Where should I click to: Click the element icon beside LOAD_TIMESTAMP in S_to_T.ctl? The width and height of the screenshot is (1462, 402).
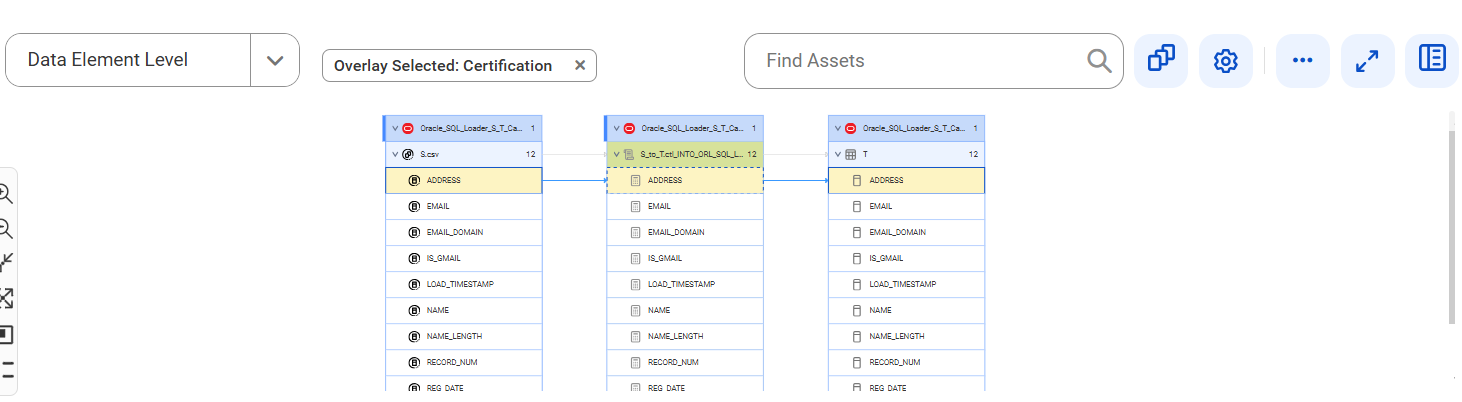tap(635, 284)
